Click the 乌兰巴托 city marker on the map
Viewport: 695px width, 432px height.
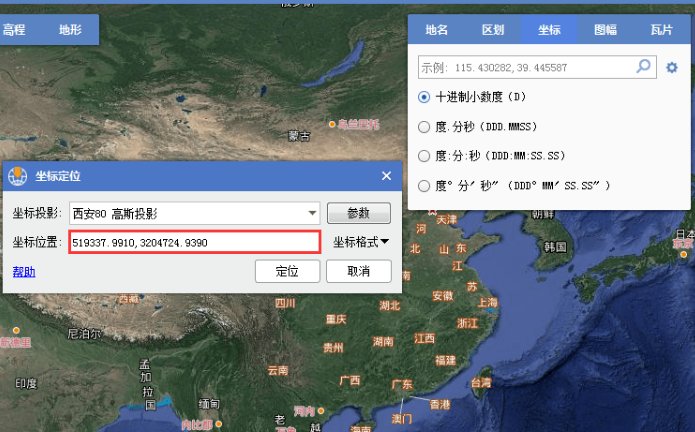[x=332, y=125]
